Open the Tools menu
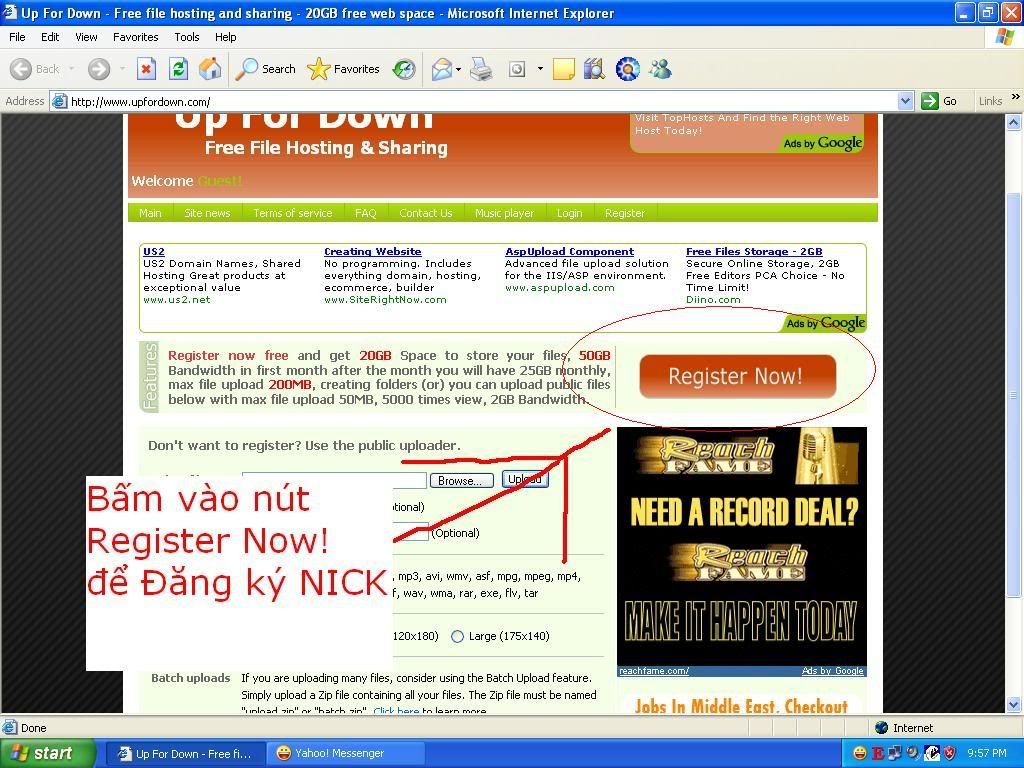1024x768 pixels. tap(187, 37)
